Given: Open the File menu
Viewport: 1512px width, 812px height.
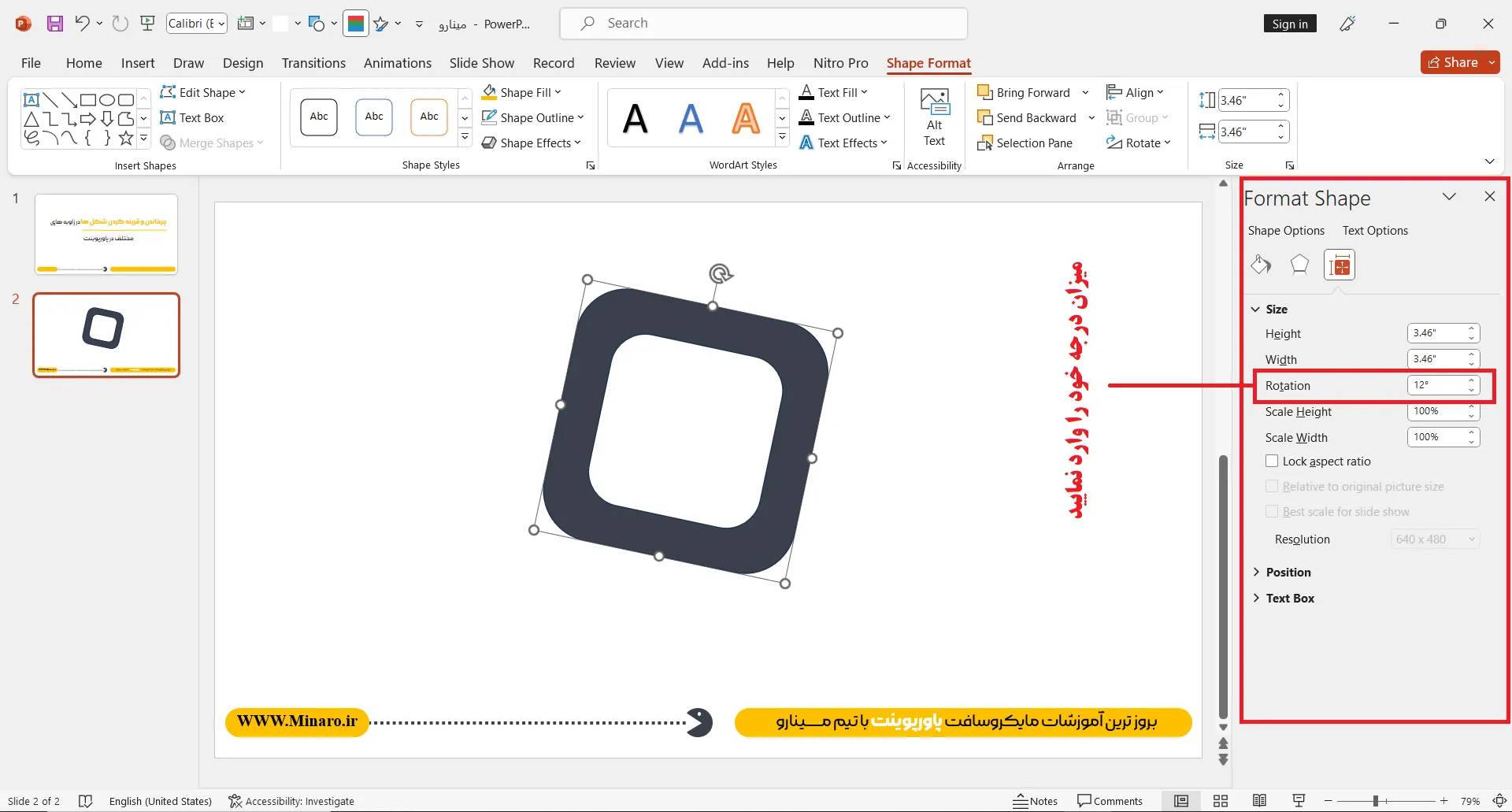Looking at the screenshot, I should [31, 63].
